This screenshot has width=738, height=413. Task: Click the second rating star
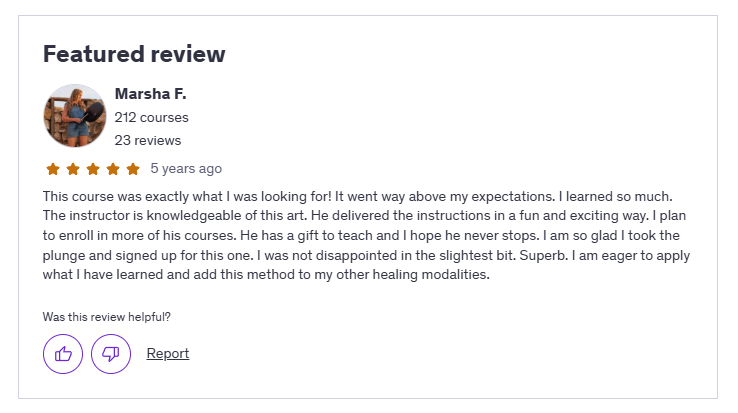click(x=73, y=169)
